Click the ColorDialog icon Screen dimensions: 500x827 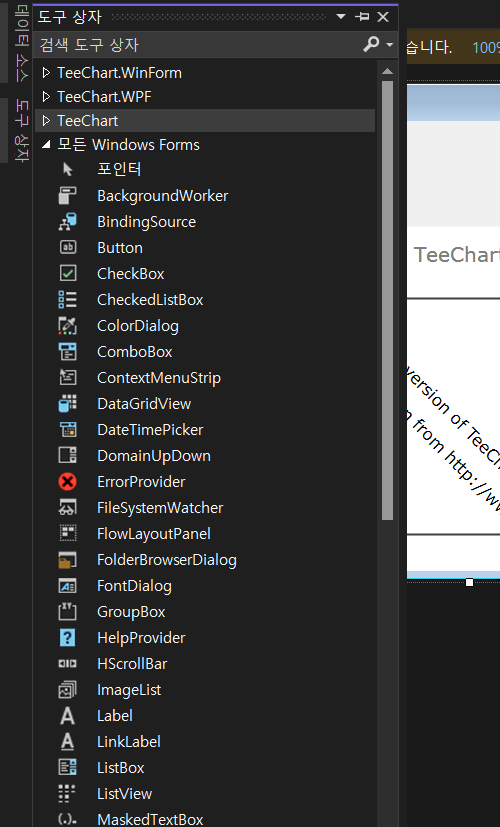point(68,325)
